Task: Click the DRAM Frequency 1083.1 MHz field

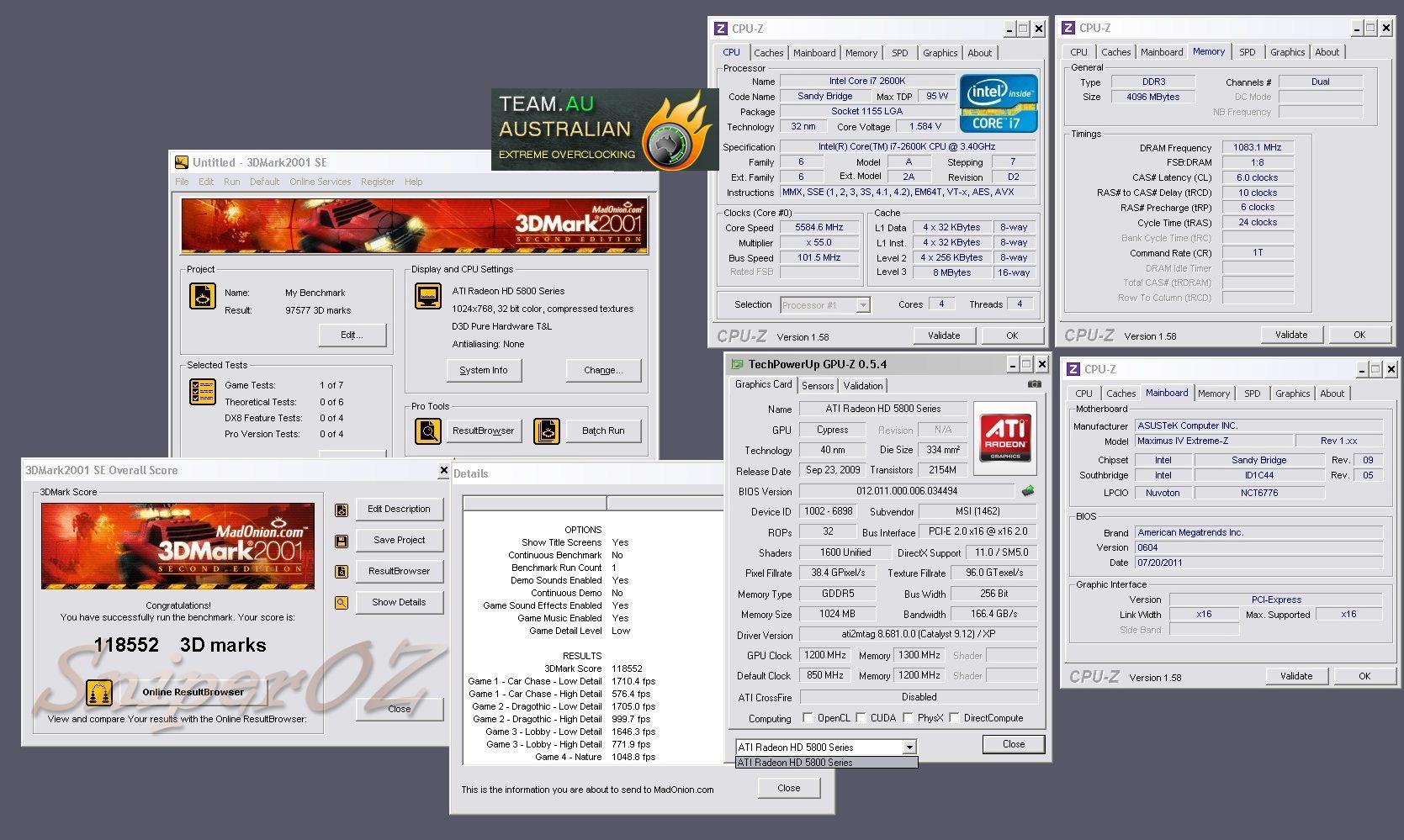Action: [x=1258, y=147]
